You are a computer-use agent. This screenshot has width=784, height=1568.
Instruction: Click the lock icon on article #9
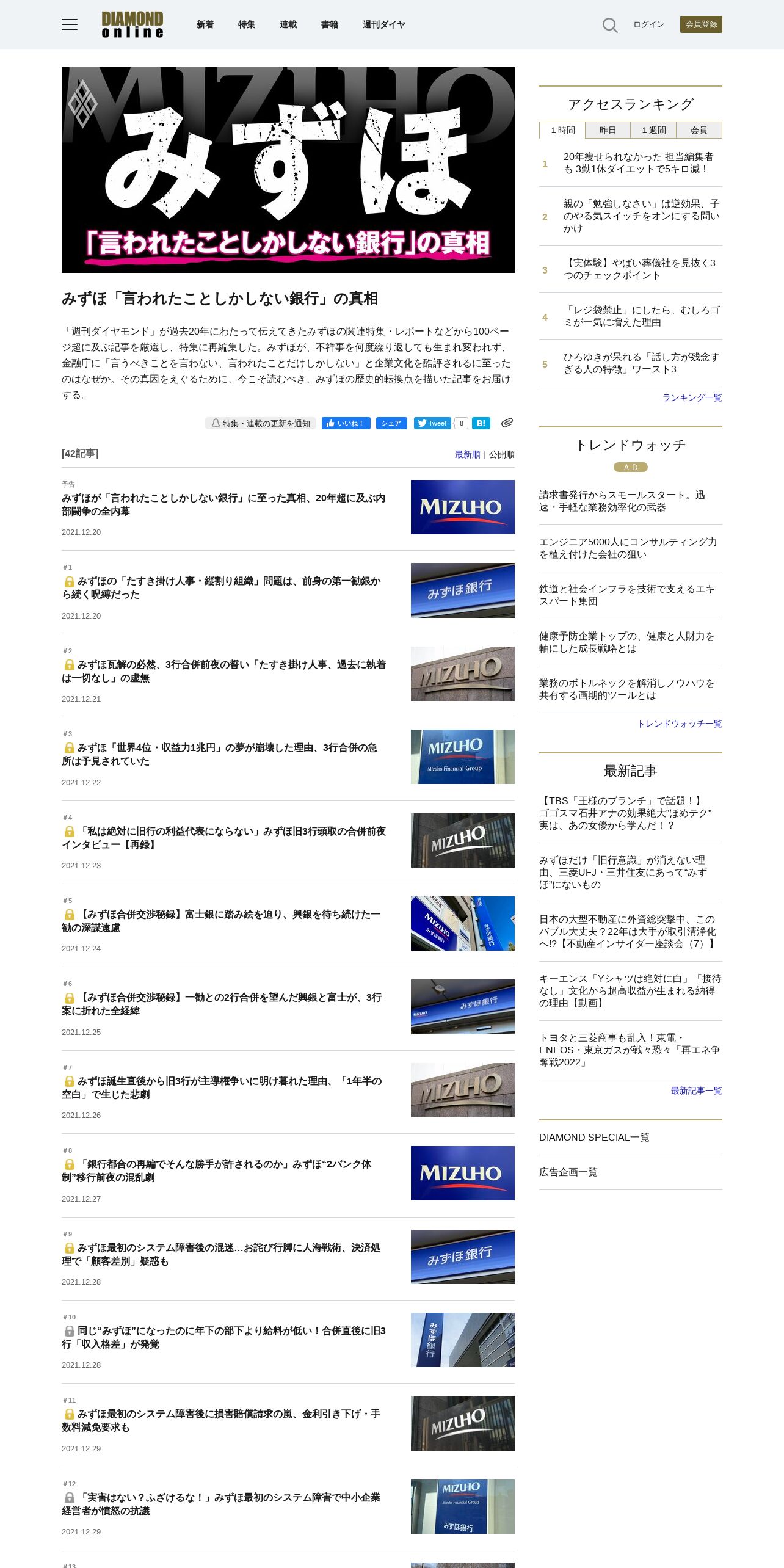coord(70,1248)
